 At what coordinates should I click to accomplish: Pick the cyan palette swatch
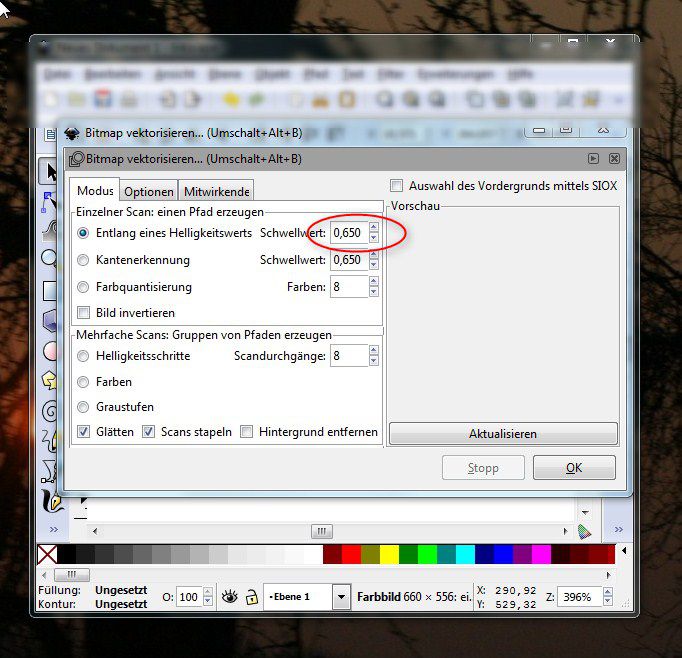click(465, 554)
